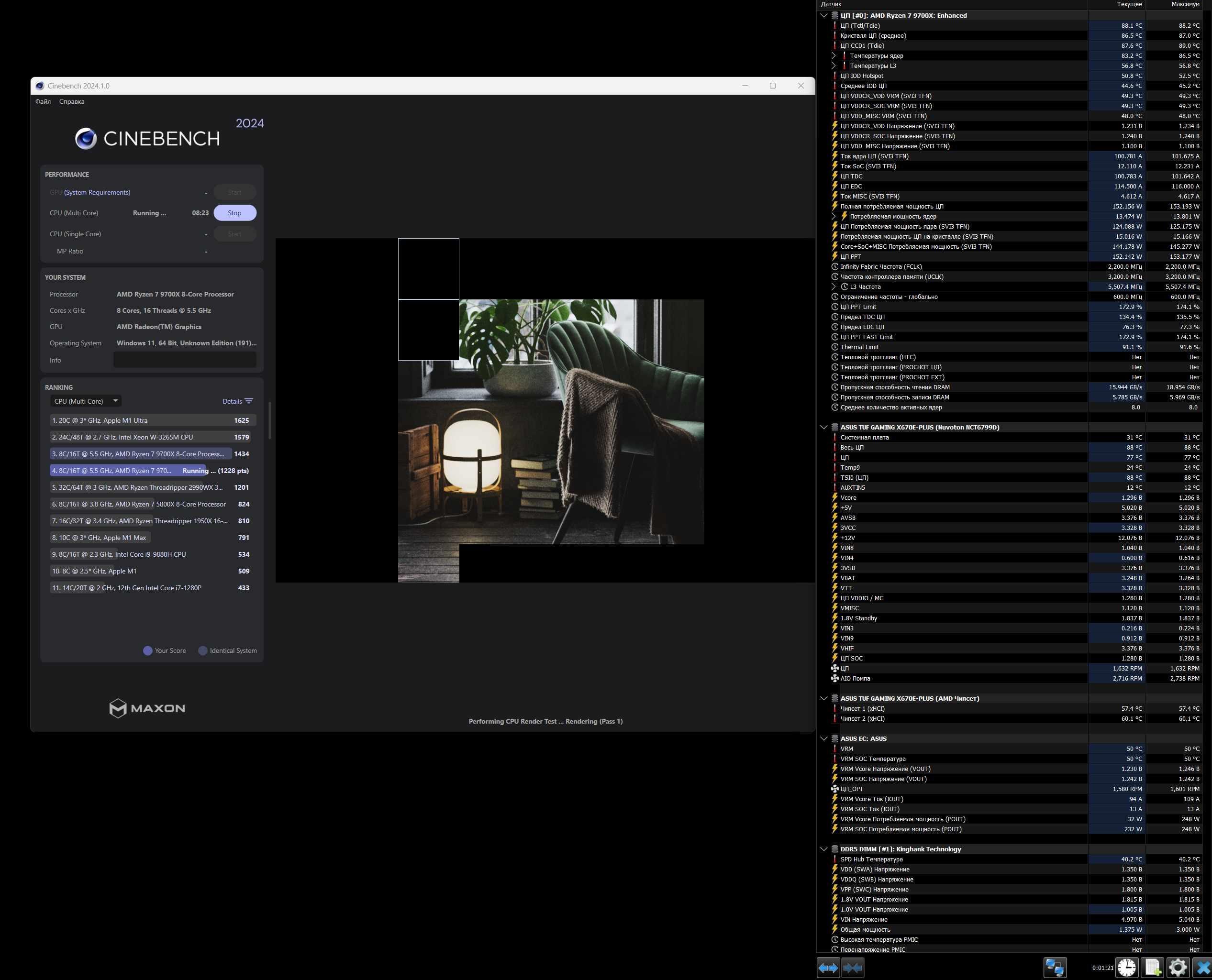Image resolution: width=1212 pixels, height=980 pixels.
Task: Close sensors with the blue X icon
Action: click(1202, 968)
